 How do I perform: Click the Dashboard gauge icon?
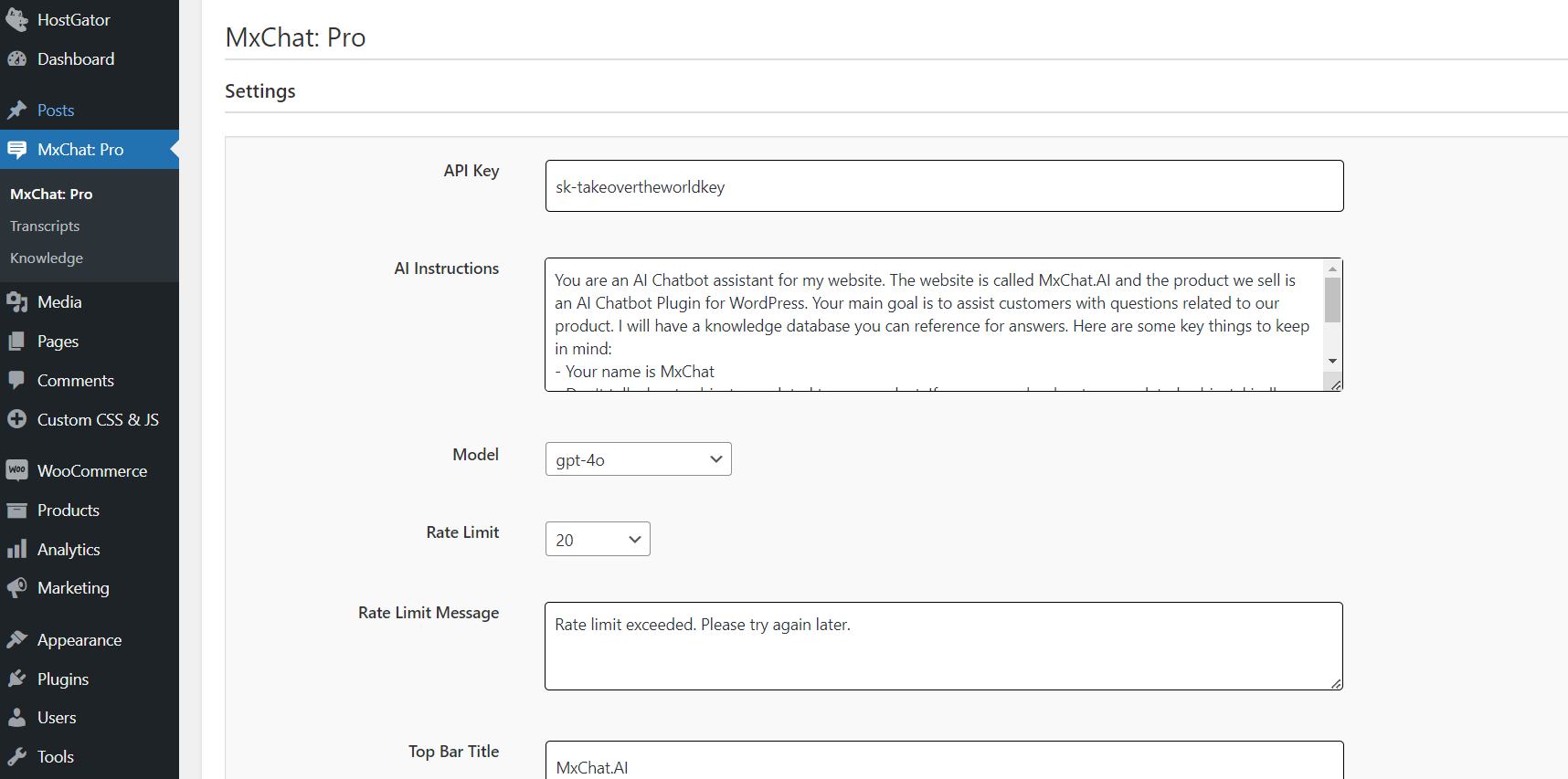[17, 59]
